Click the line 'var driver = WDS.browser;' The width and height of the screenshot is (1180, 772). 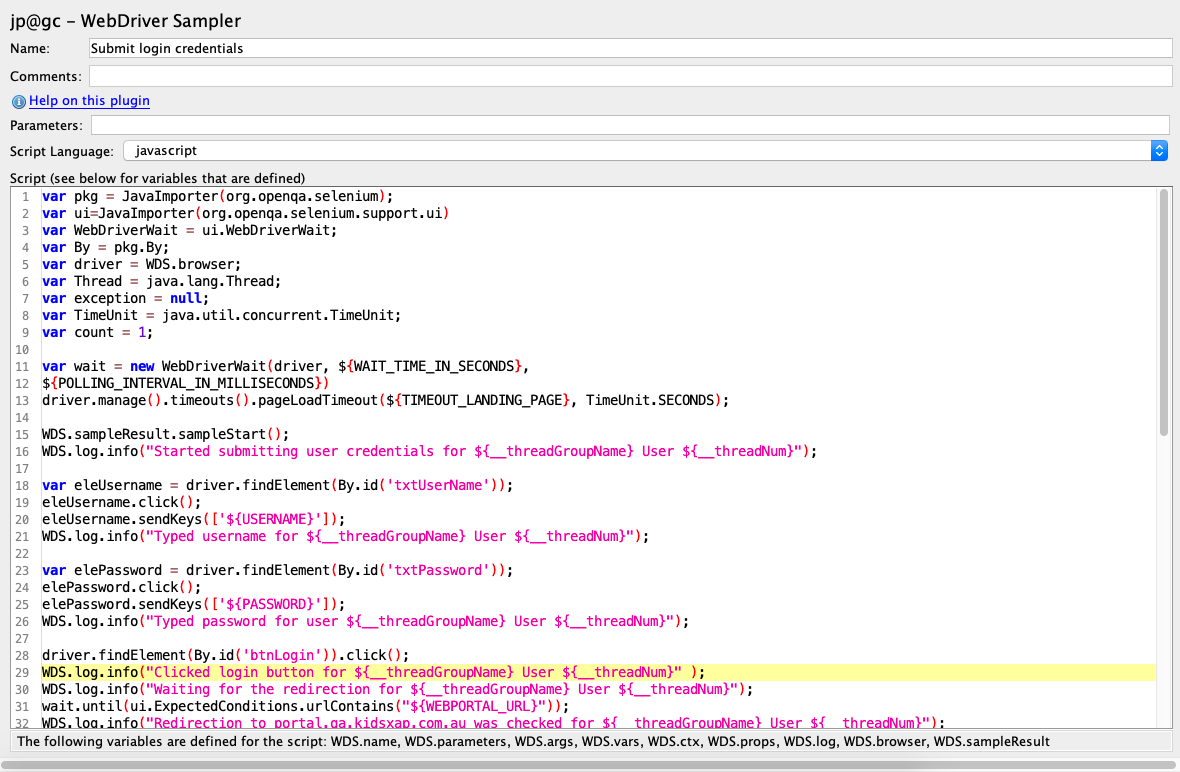click(x=141, y=264)
